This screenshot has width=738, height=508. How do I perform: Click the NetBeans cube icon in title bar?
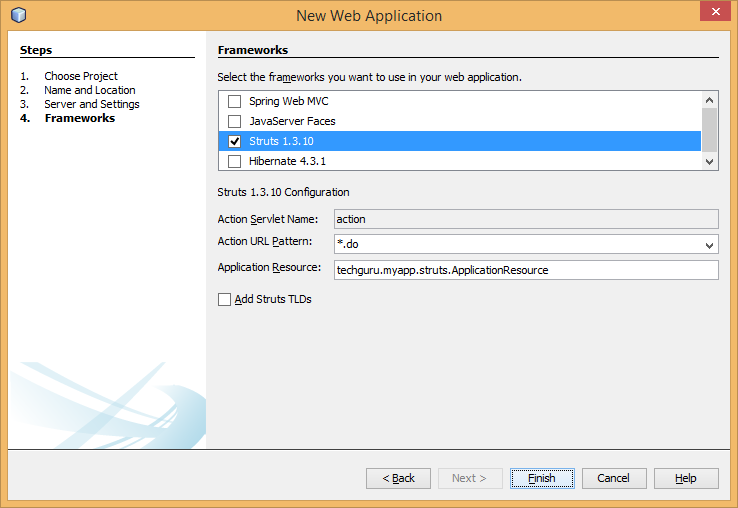[x=18, y=15]
